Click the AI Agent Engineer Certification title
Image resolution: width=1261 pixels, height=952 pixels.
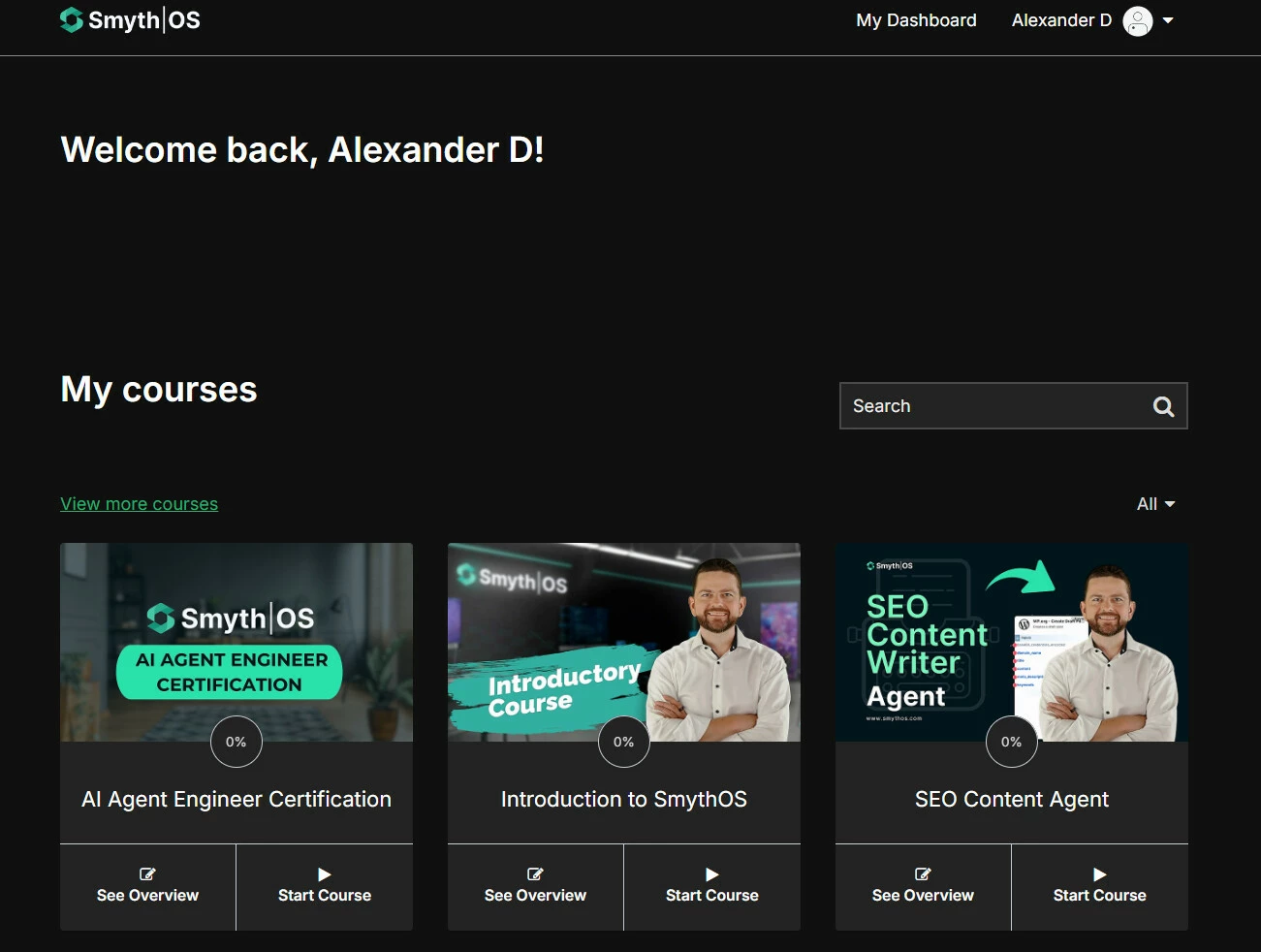pyautogui.click(x=236, y=800)
